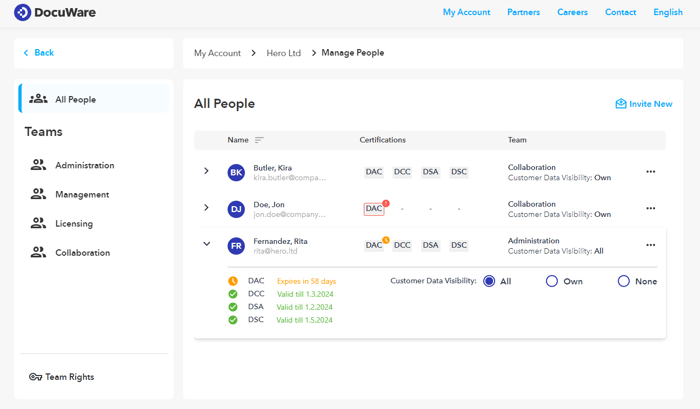This screenshot has width=700, height=409.
Task: Click the DocuWare logo icon
Action: (x=22, y=13)
